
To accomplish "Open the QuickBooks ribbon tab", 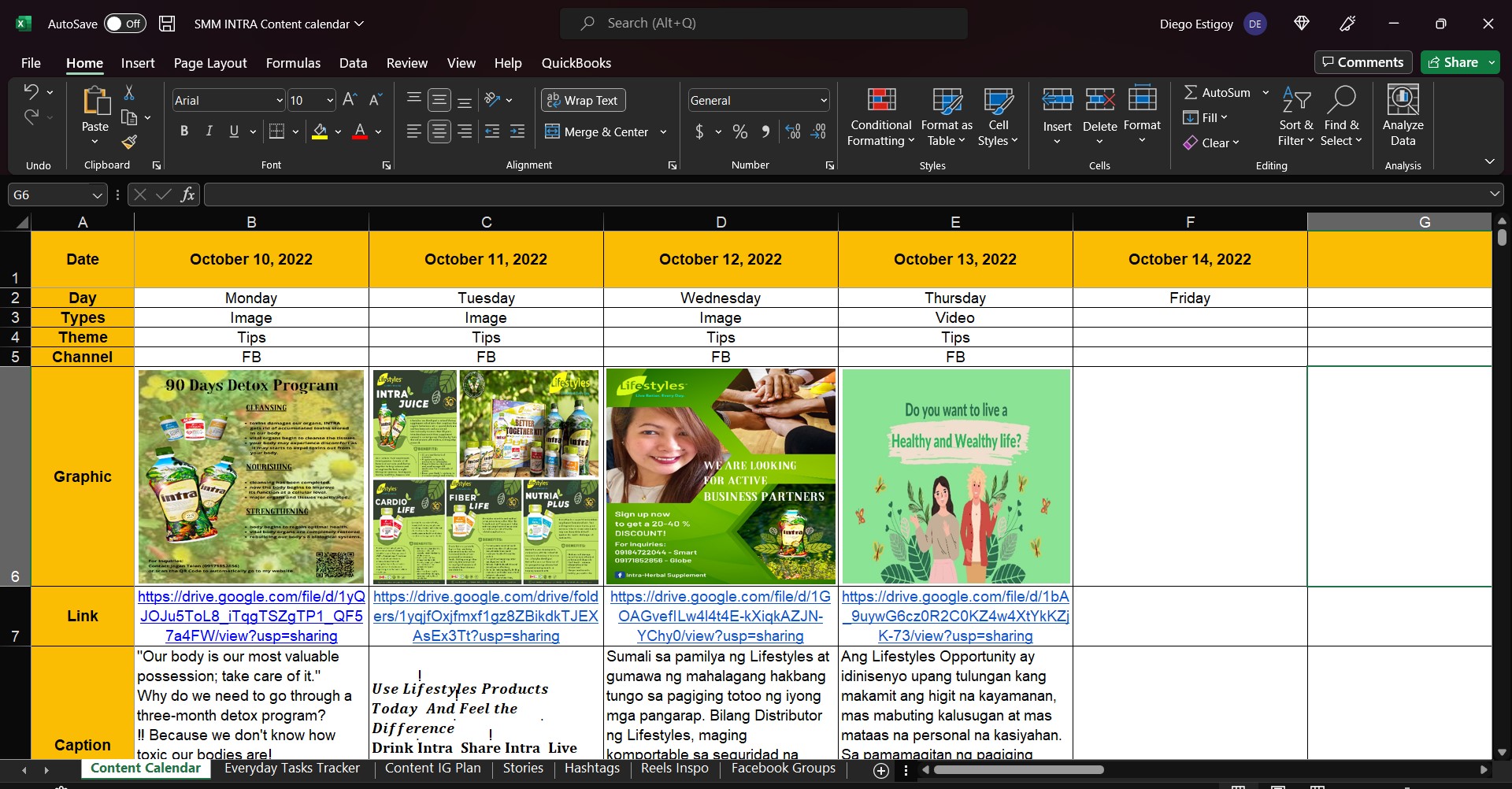I will [x=576, y=63].
